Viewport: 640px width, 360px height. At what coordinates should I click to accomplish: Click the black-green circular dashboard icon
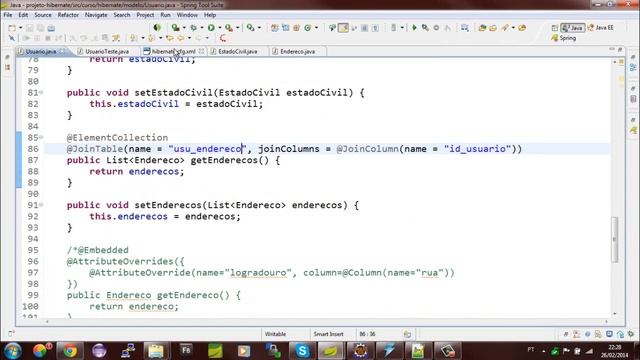[157, 28]
